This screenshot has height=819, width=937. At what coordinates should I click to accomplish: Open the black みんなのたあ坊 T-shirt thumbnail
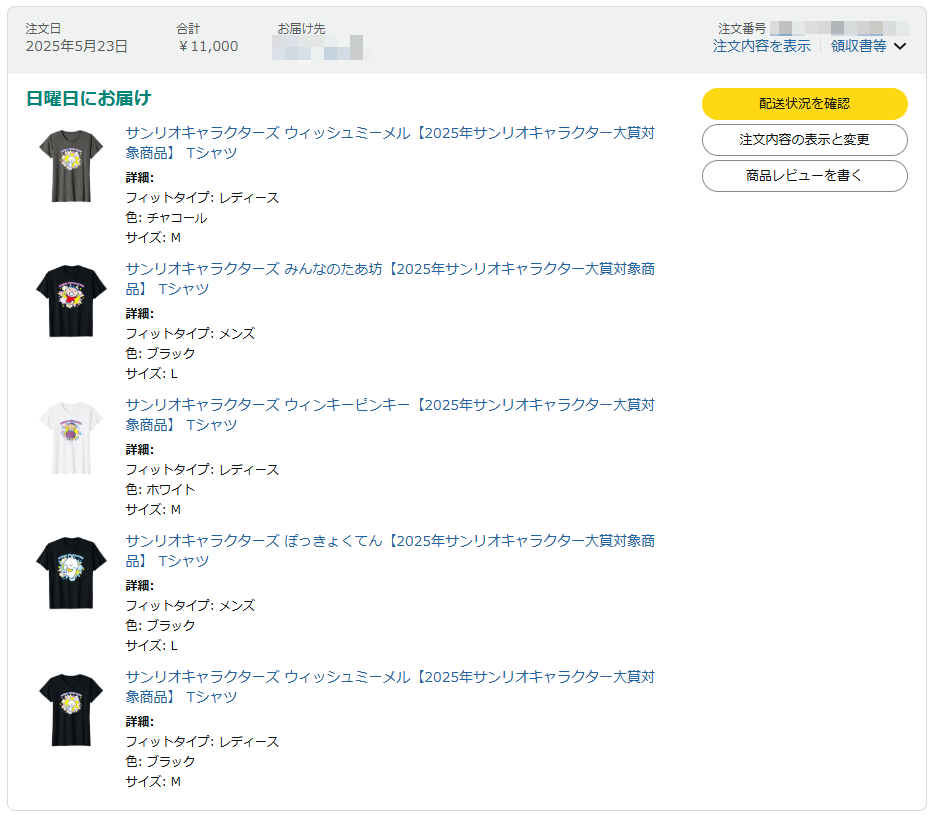coord(71,301)
